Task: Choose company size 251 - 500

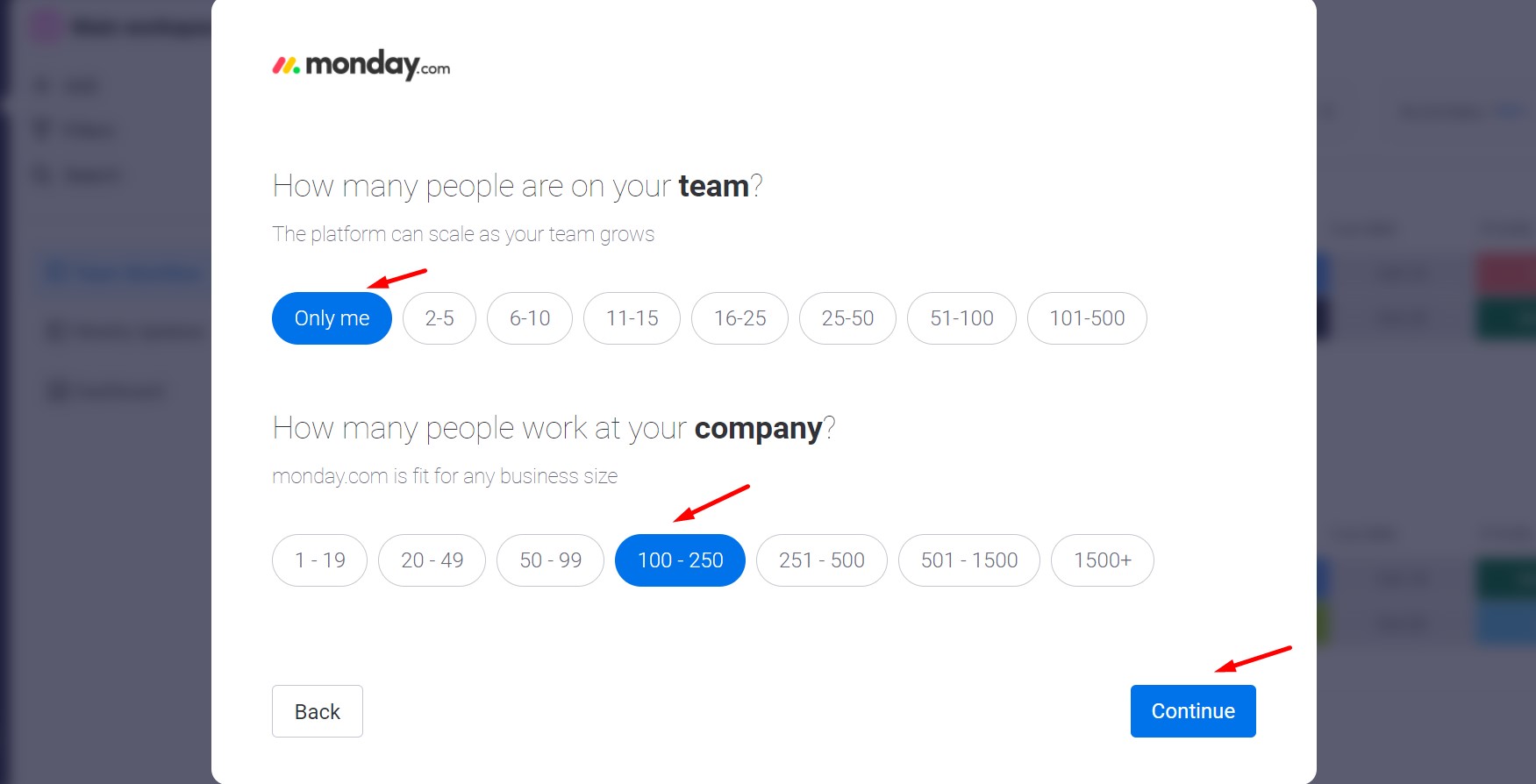Action: [x=822, y=560]
